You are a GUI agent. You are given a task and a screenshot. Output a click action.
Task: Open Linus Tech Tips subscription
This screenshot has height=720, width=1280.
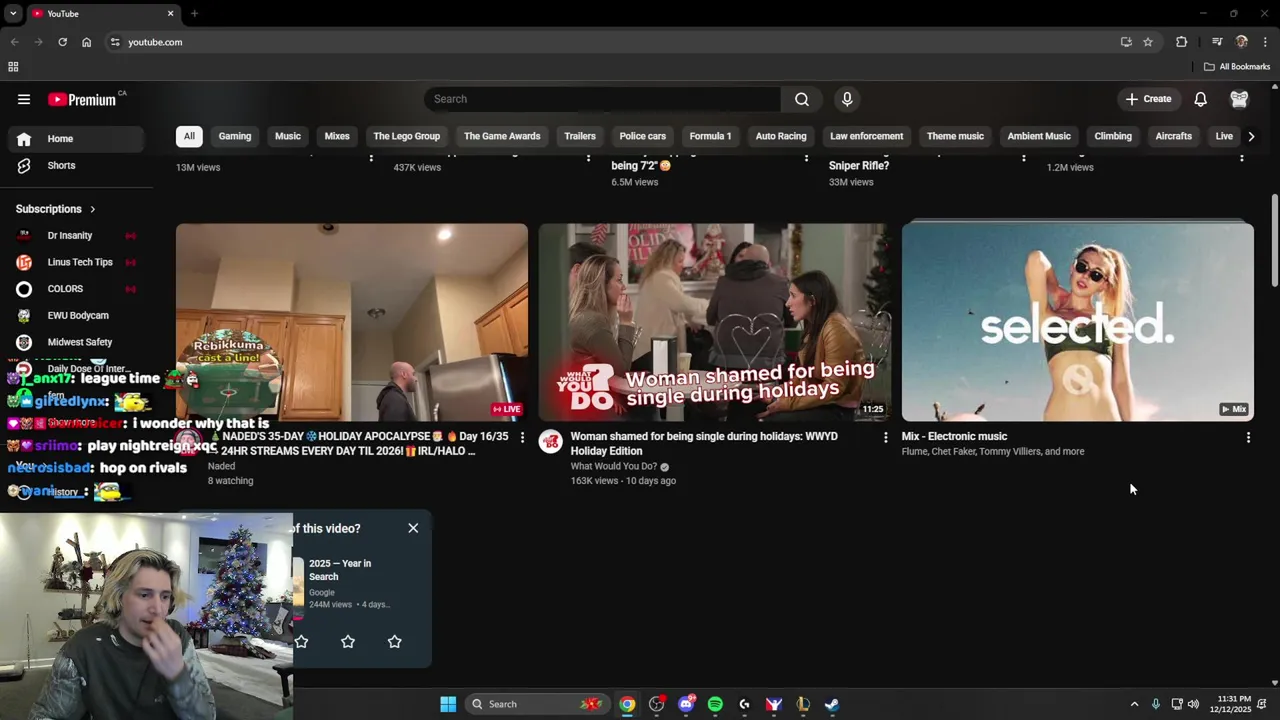77,262
